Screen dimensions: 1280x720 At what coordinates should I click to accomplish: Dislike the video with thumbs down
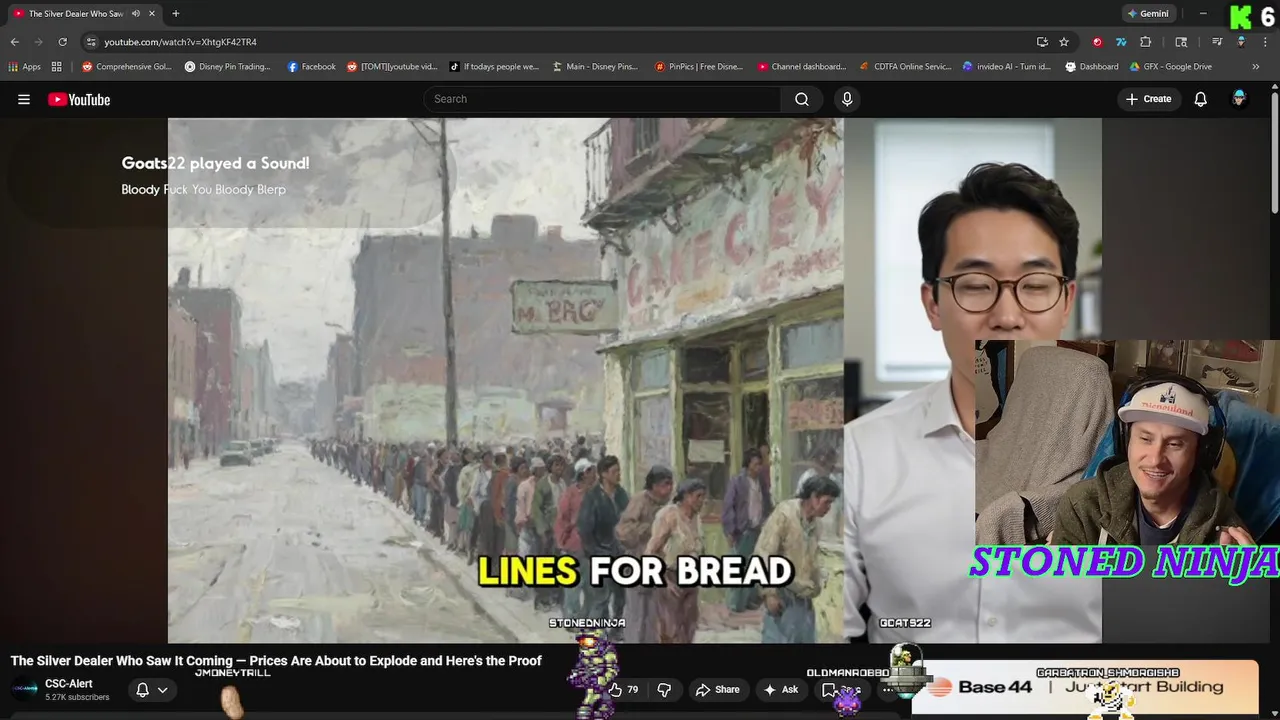click(x=664, y=690)
